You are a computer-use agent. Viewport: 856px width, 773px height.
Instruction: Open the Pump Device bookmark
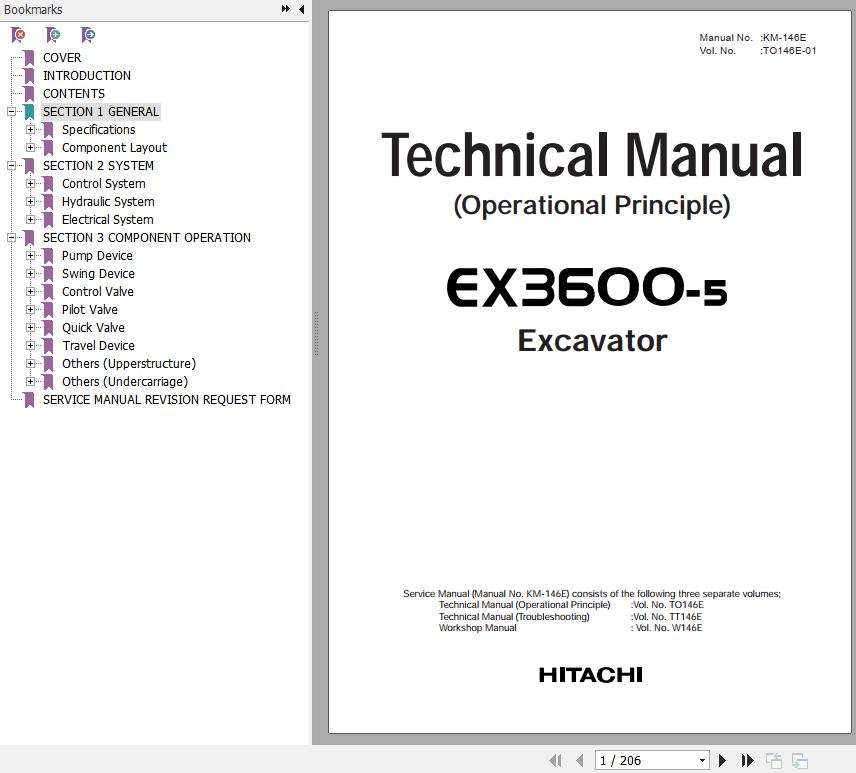97,256
